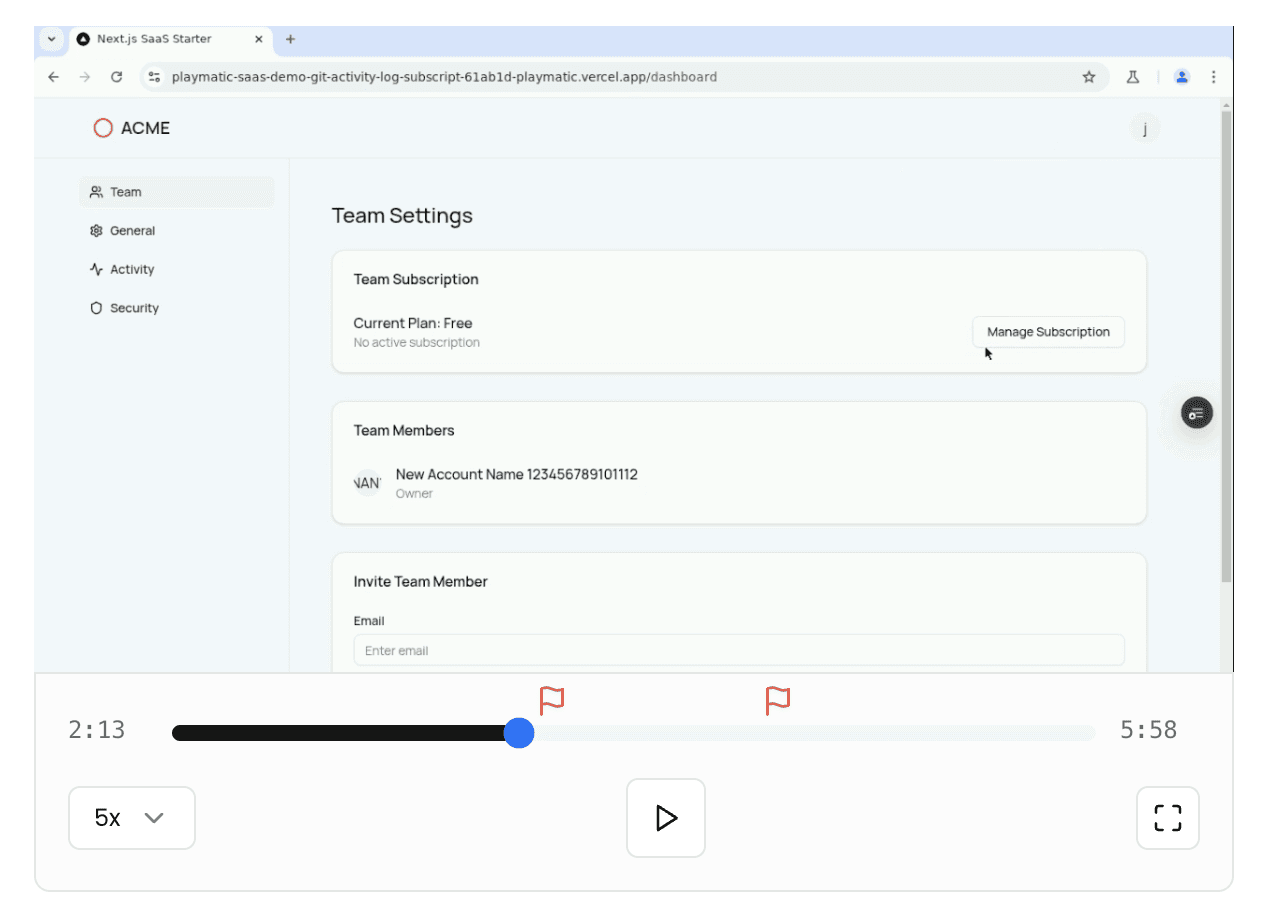The image size is (1284, 916).
Task: Open Chrome profile avatar icon
Action: [x=1182, y=77]
